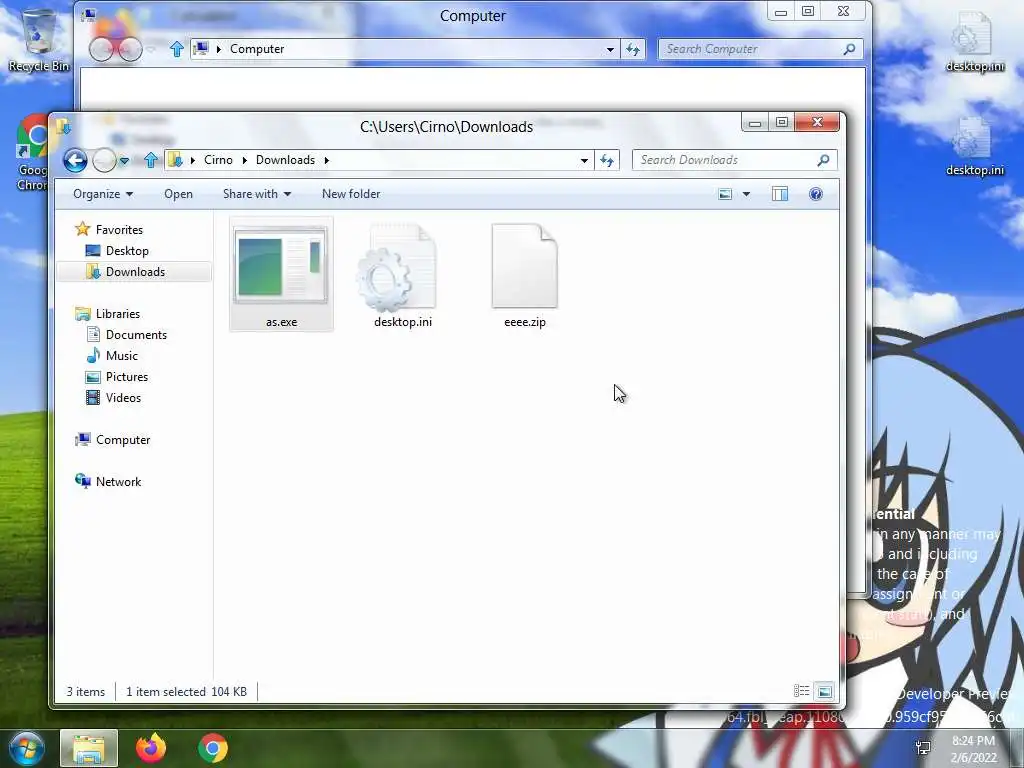This screenshot has height=768, width=1024.
Task: Open recent locations arrow beside the forward button
Action: pos(124,160)
